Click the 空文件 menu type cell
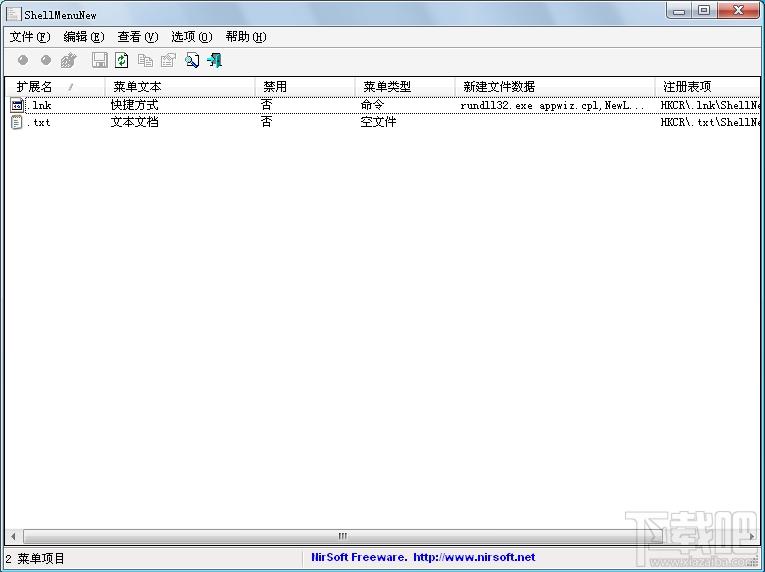Viewport: 765px width, 572px height. point(378,122)
